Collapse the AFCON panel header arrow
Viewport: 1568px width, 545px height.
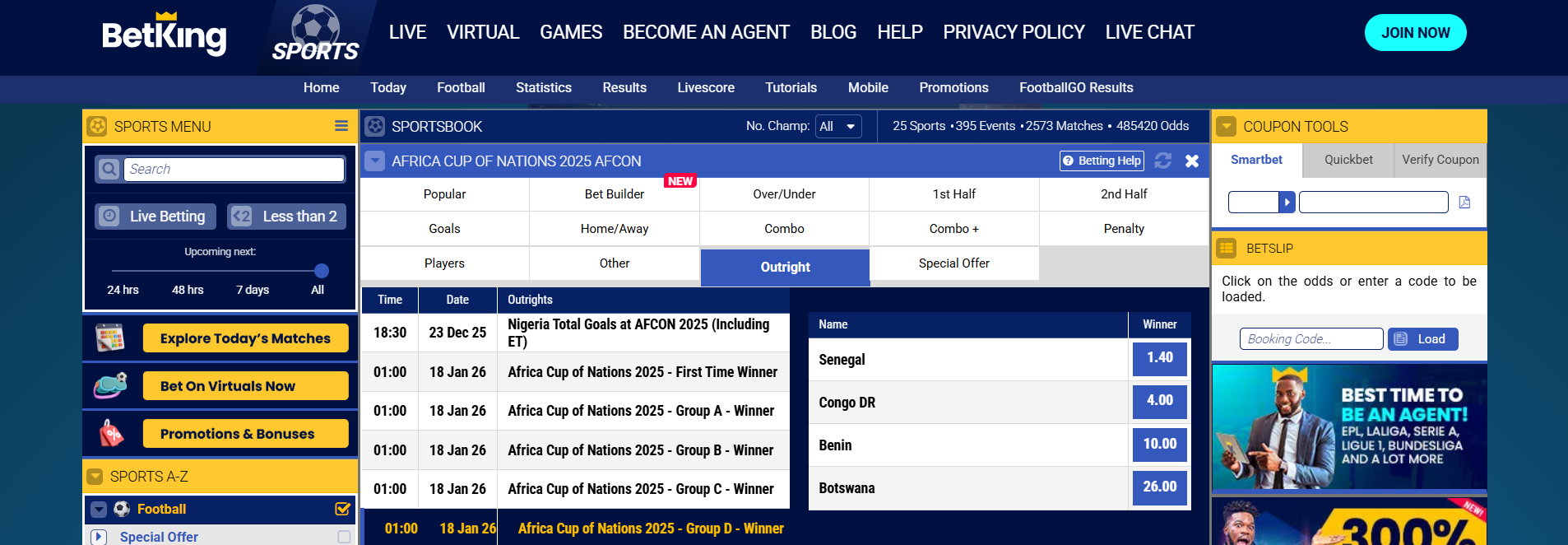tap(375, 161)
